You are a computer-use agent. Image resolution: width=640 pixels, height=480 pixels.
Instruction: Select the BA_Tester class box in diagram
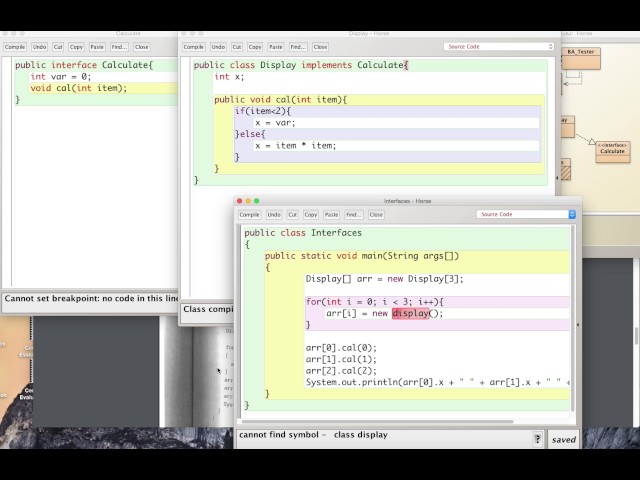coord(580,58)
